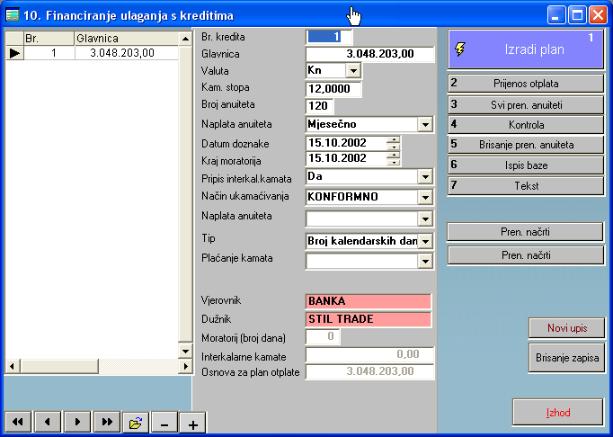Viewport: 613px width, 437px height.
Task: Click the Dužnik STIL TRADE field
Action: [x=368, y=319]
